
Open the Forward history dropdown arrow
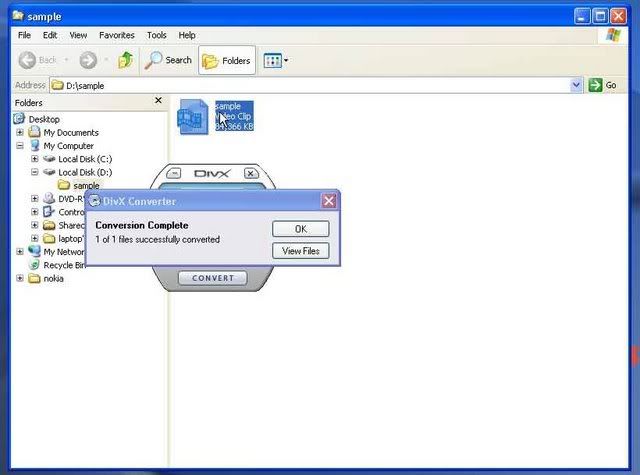(106, 60)
